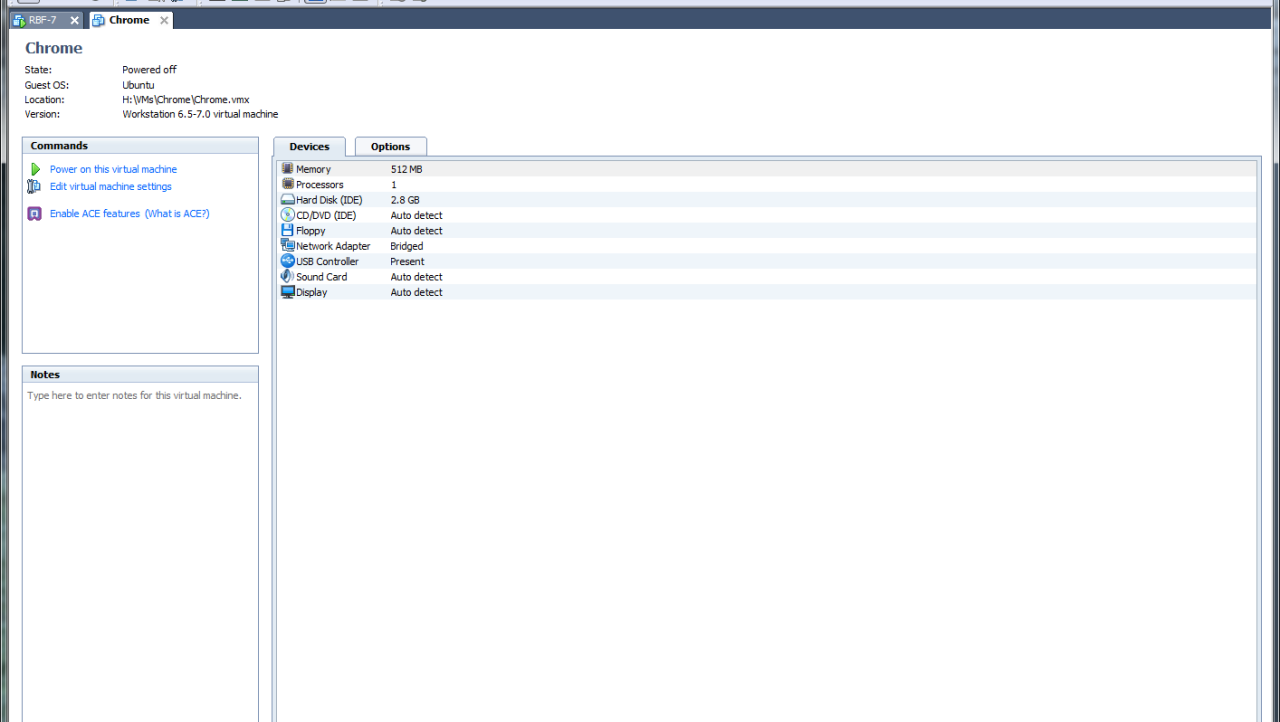Select the Floppy drive icon
This screenshot has width=1280, height=722.
pos(288,231)
